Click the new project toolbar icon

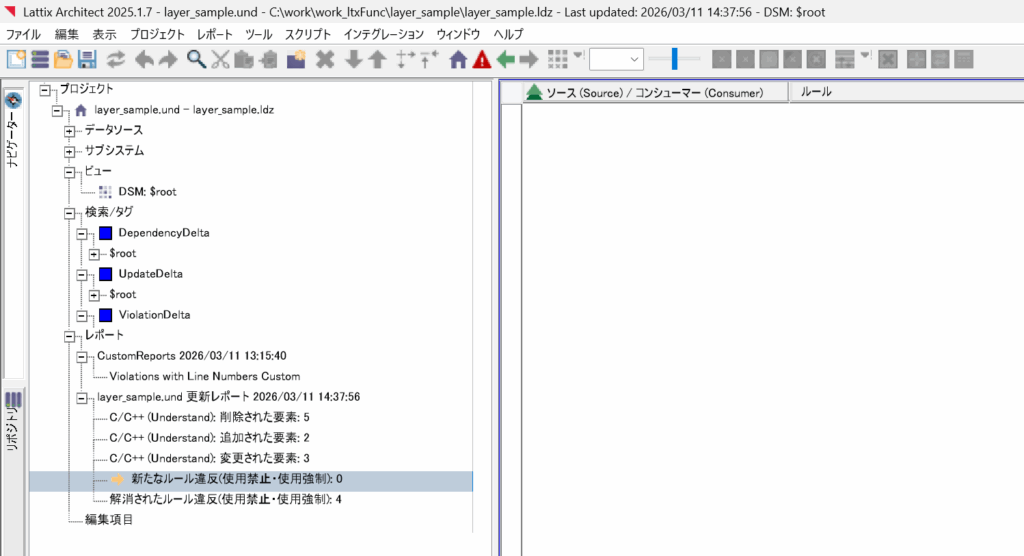(16, 60)
